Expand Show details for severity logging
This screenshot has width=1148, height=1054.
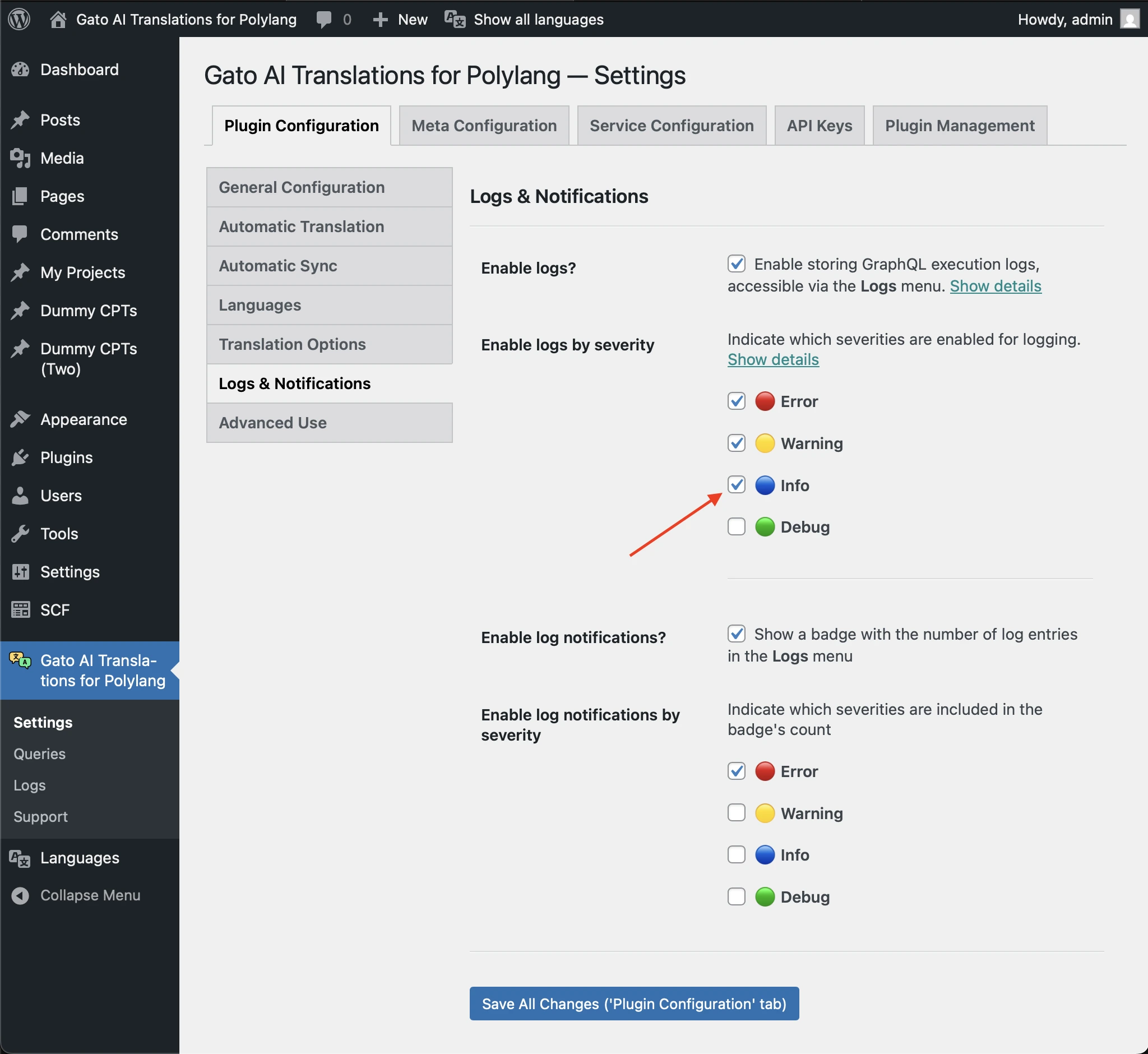click(x=773, y=359)
